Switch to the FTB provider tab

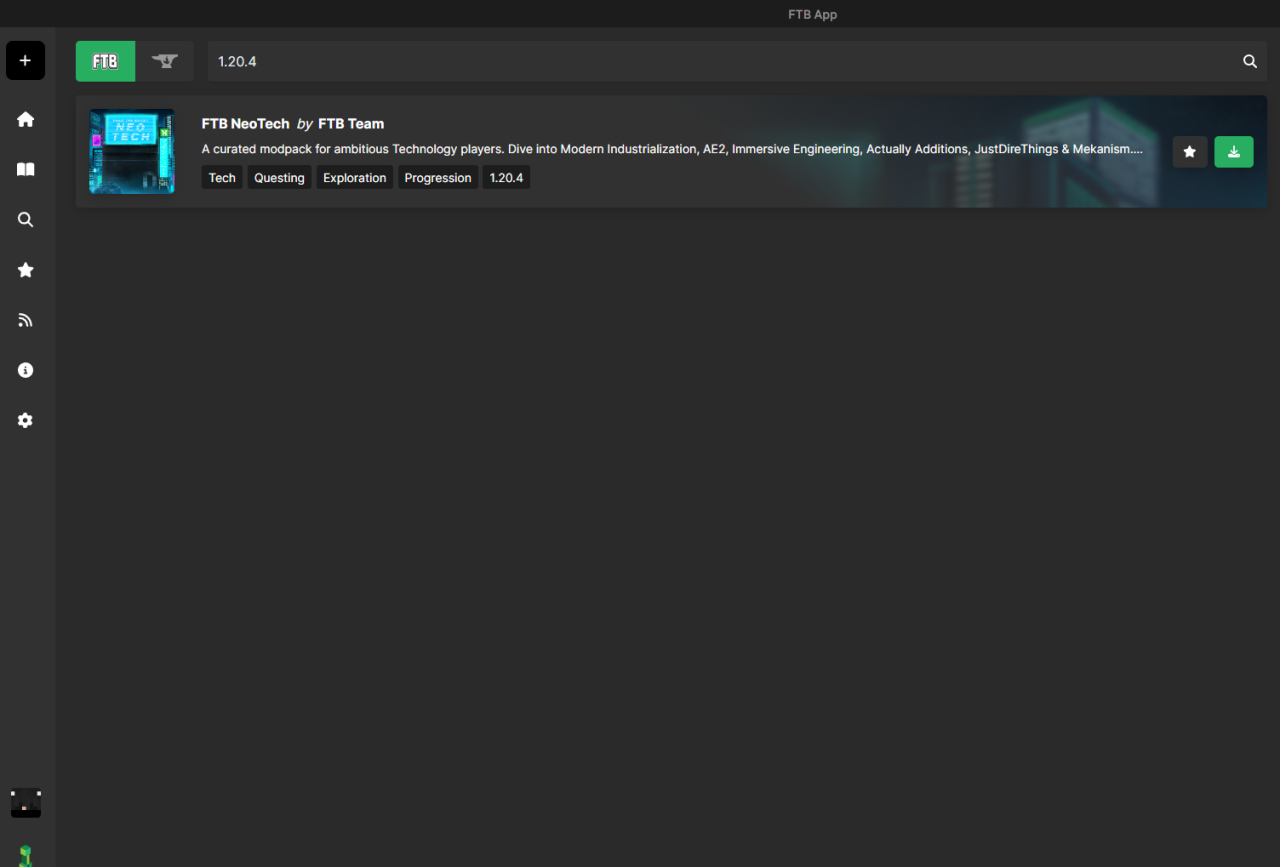click(x=105, y=61)
